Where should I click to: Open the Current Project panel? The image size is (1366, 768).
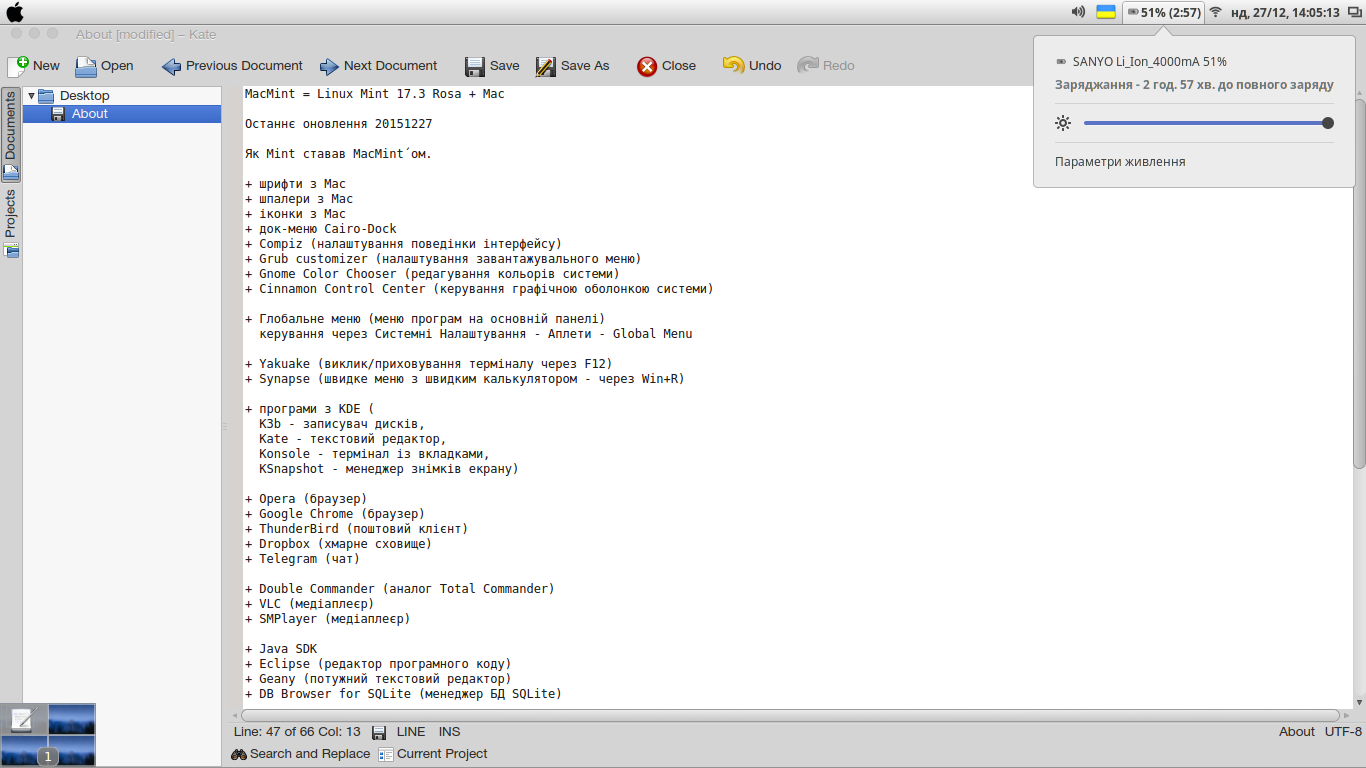[x=433, y=754]
